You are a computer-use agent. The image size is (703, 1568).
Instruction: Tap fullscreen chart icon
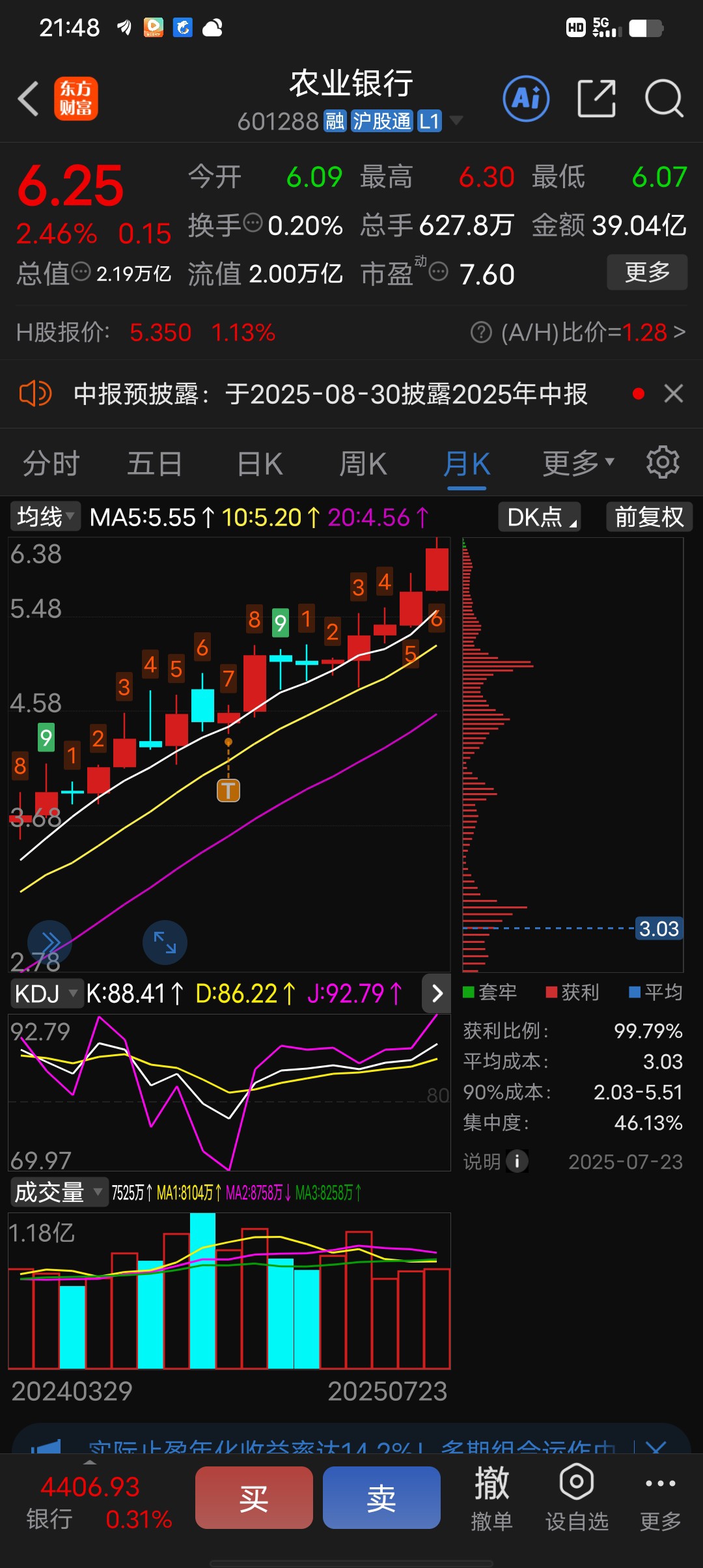(165, 942)
